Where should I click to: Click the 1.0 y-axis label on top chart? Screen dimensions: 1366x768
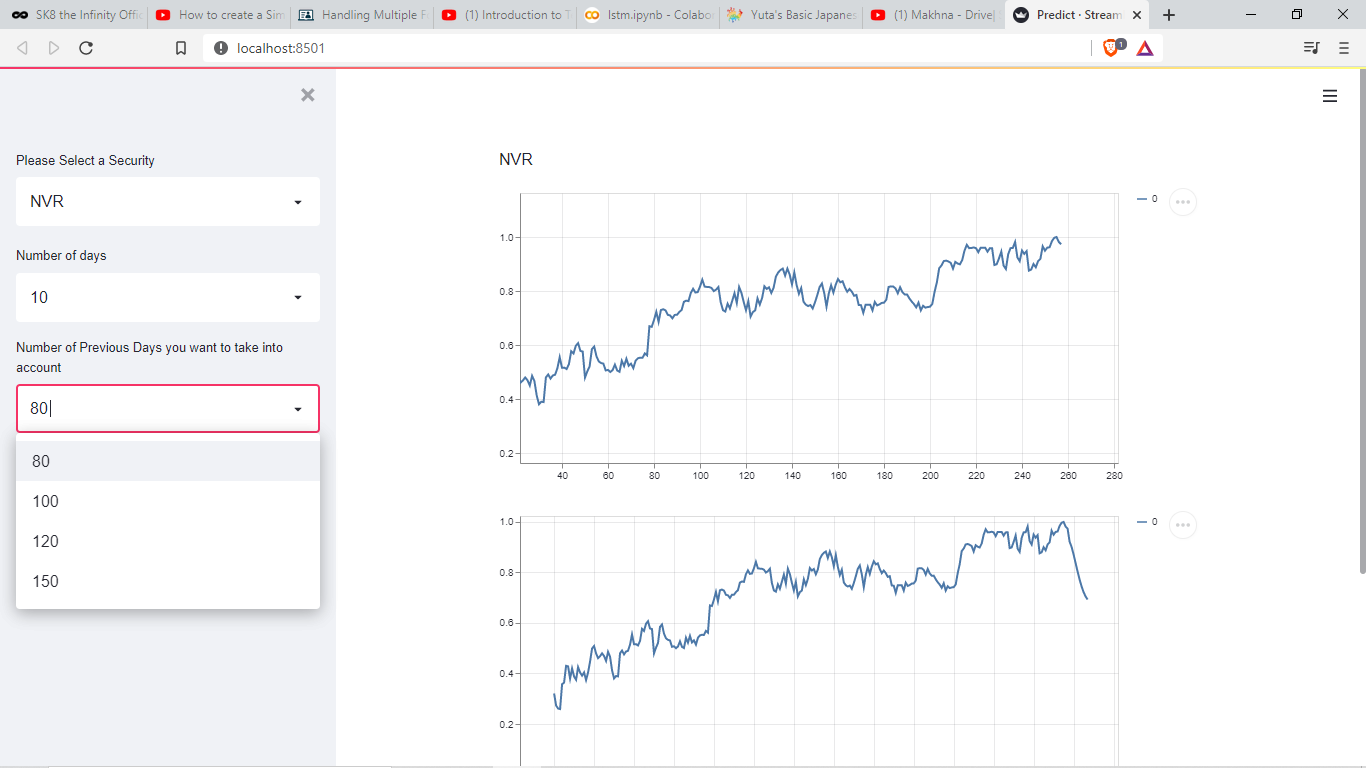coord(507,238)
